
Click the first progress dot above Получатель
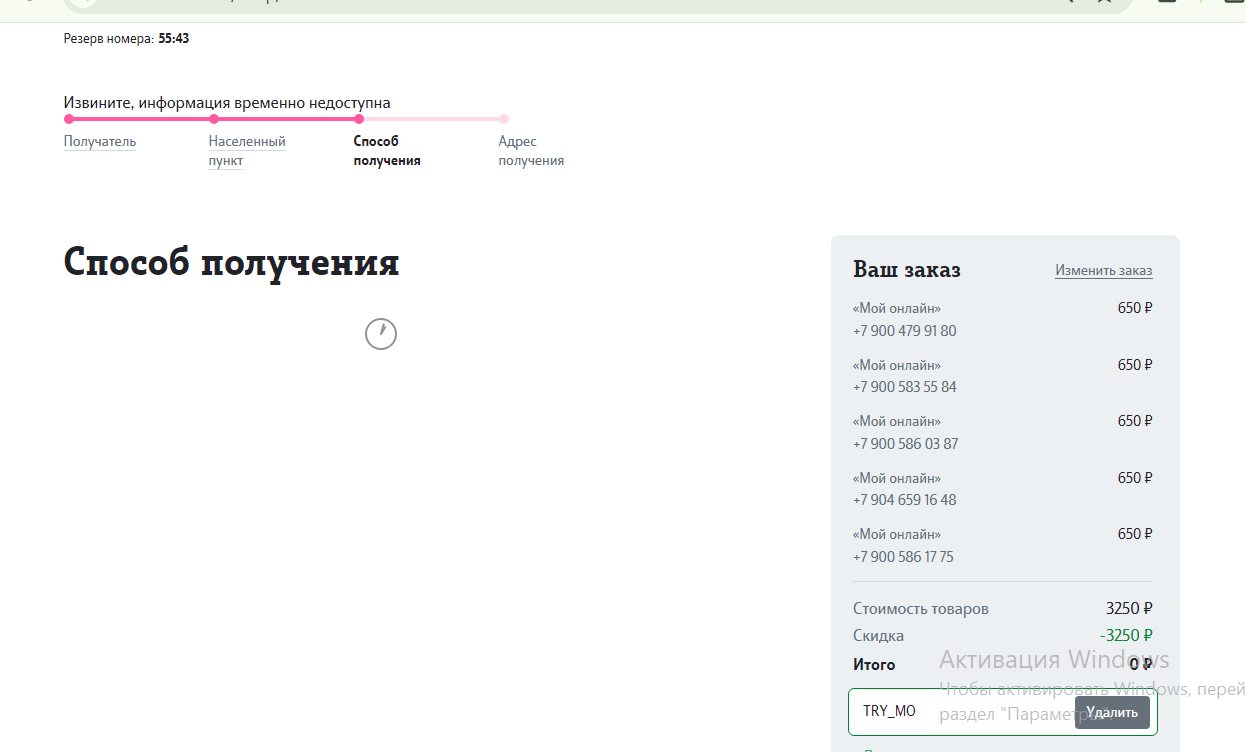(x=69, y=119)
